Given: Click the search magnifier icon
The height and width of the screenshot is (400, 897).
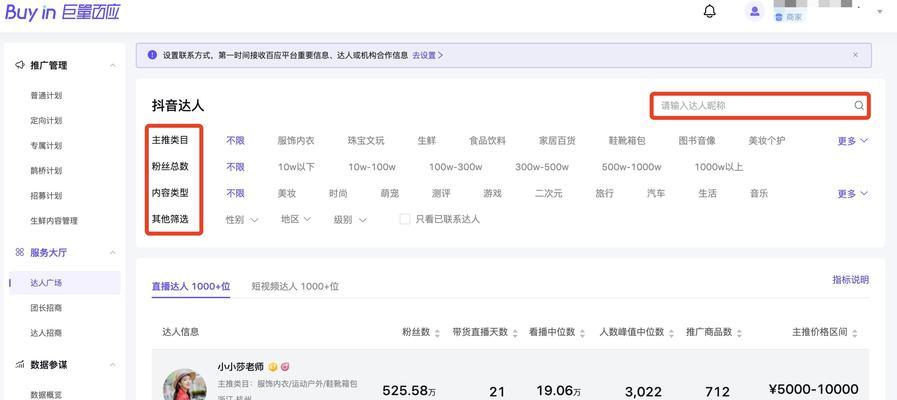Looking at the screenshot, I should click(x=859, y=105).
